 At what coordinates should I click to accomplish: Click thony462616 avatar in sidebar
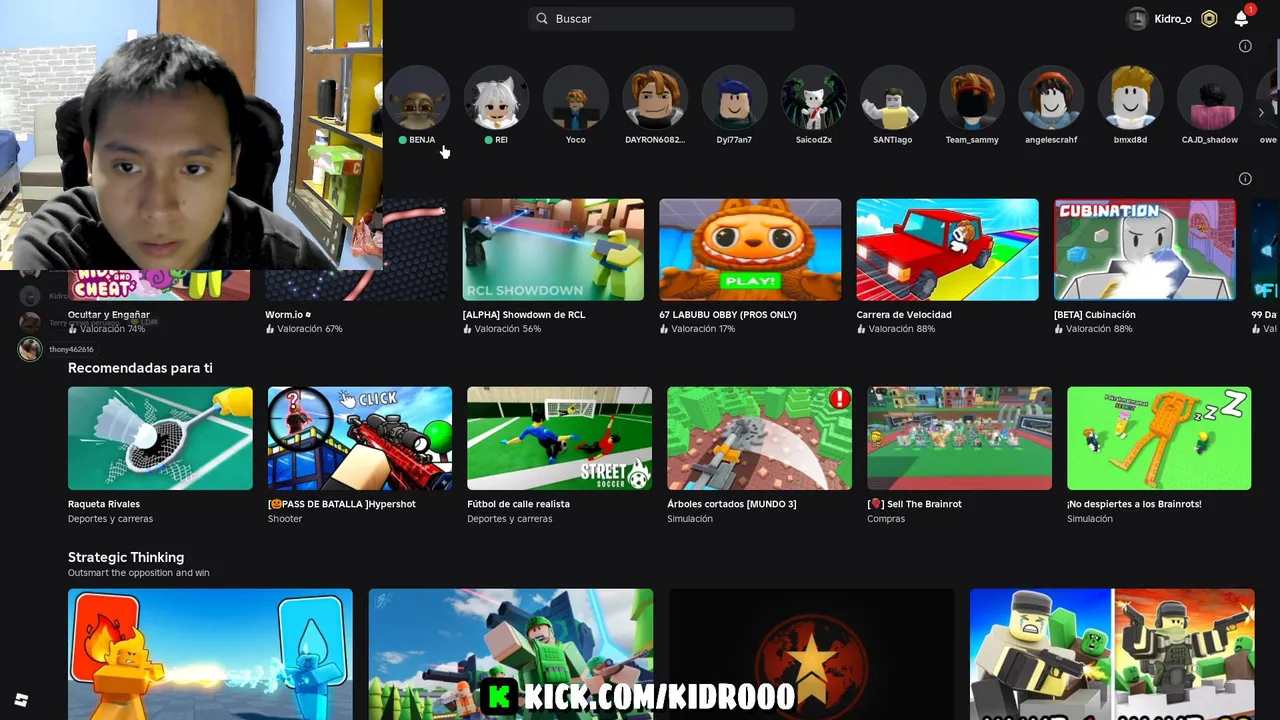tap(30, 349)
